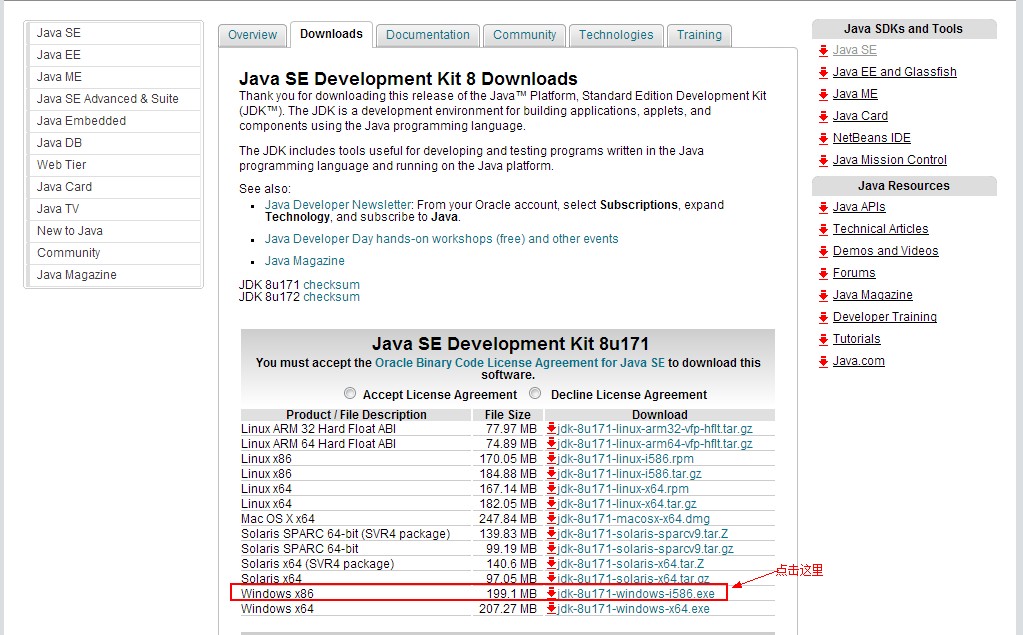Switch to the Community tab

click(525, 35)
